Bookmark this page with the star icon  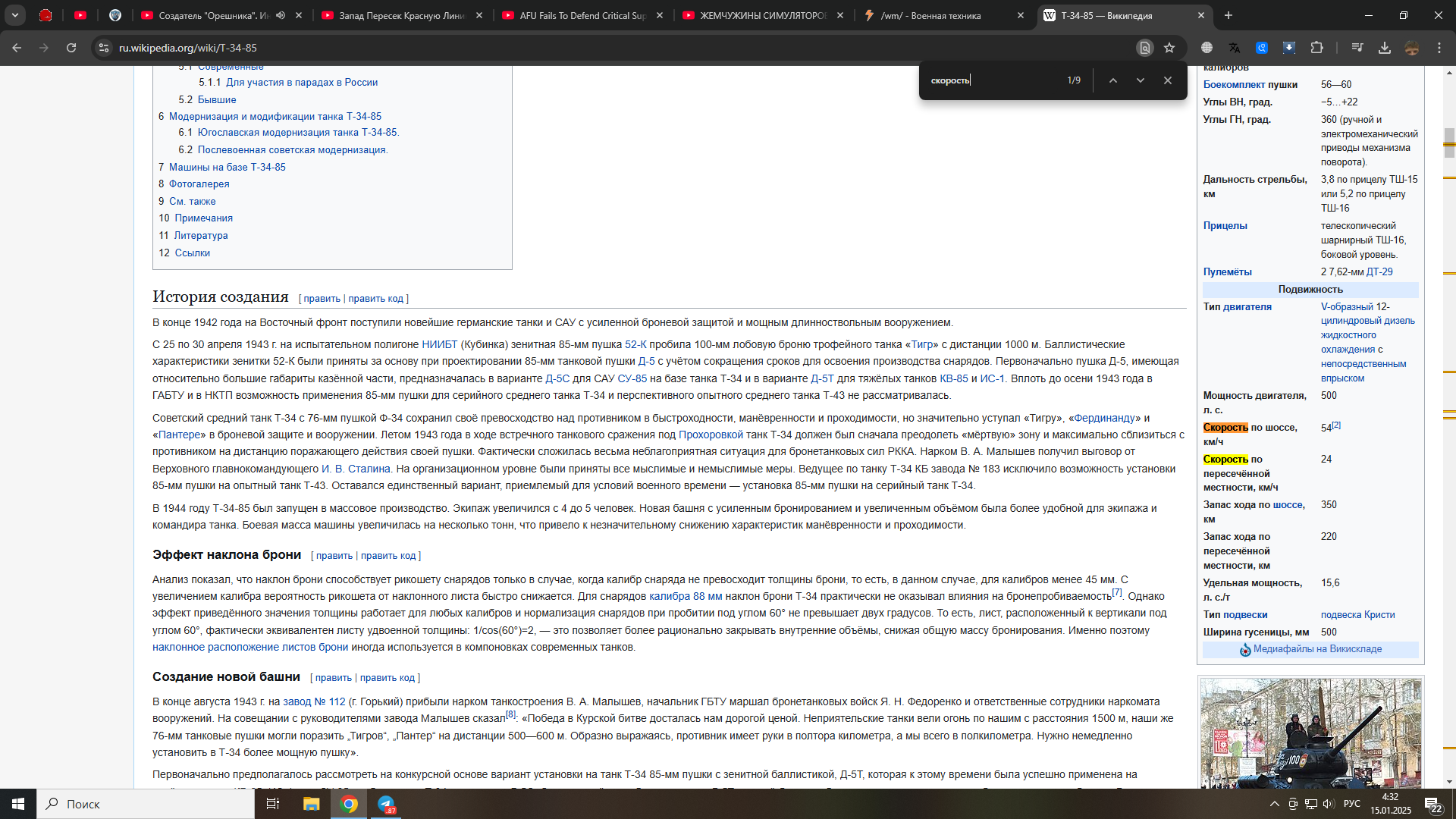pyautogui.click(x=1169, y=48)
